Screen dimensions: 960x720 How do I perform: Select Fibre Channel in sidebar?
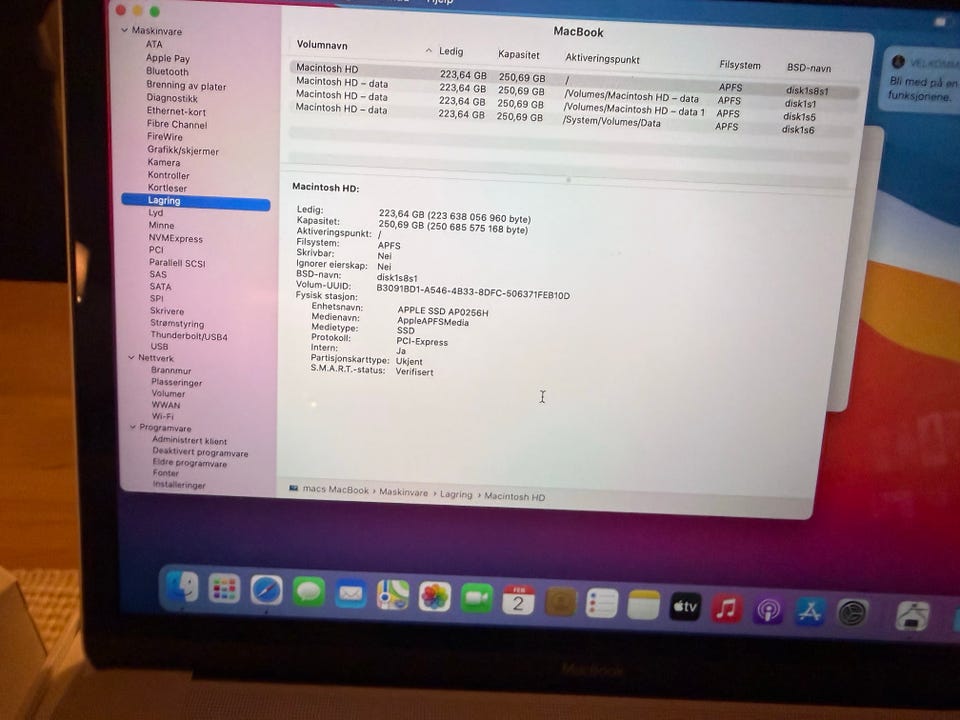pyautogui.click(x=177, y=124)
